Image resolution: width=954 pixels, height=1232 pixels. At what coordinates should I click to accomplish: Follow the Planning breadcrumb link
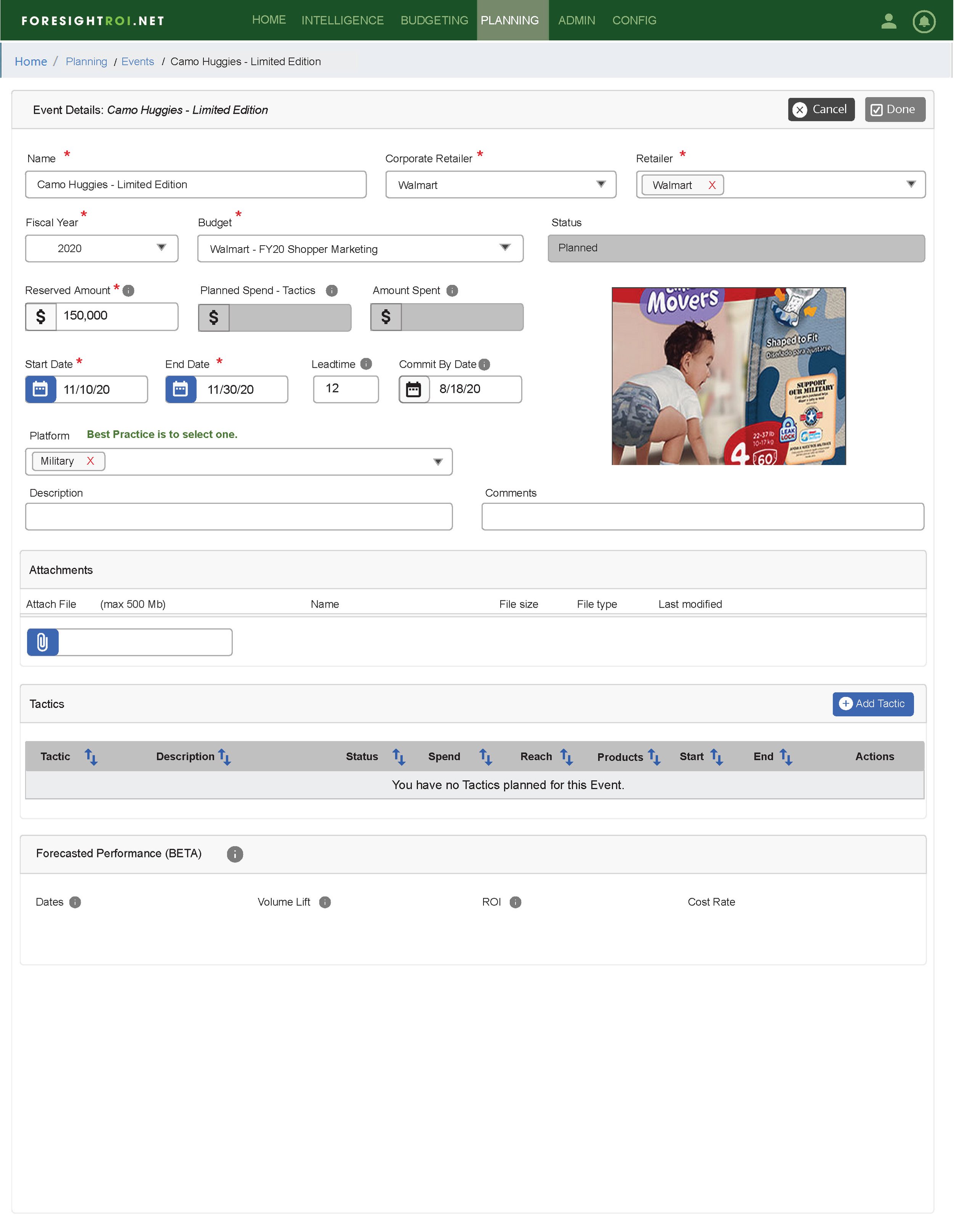pos(86,61)
